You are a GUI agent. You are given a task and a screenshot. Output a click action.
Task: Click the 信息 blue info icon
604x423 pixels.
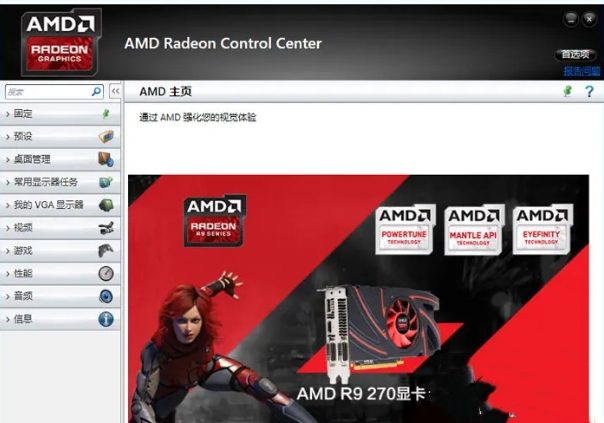click(x=106, y=319)
